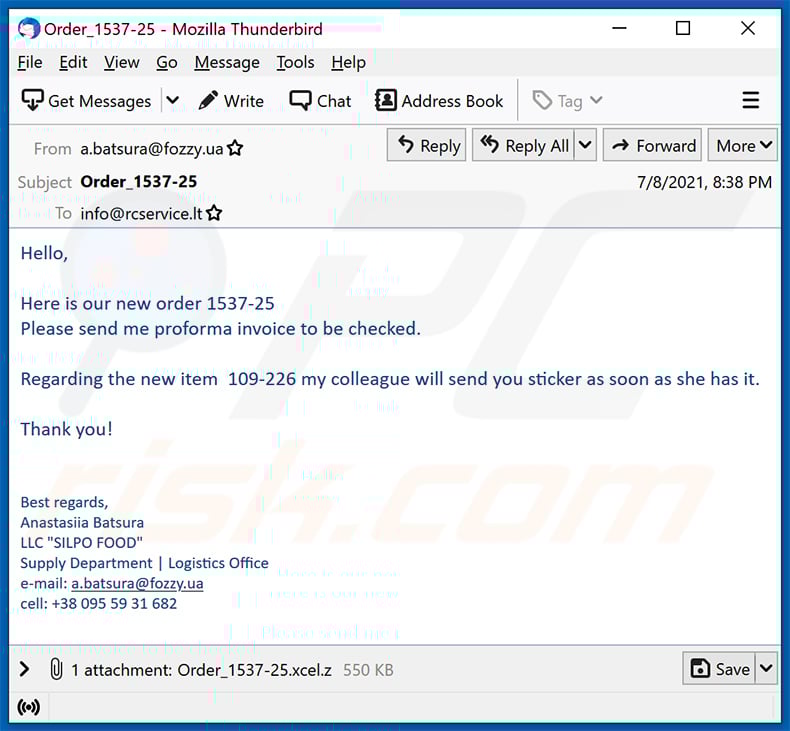Click the subject text Order_1537-25
790x731 pixels.
139,181
